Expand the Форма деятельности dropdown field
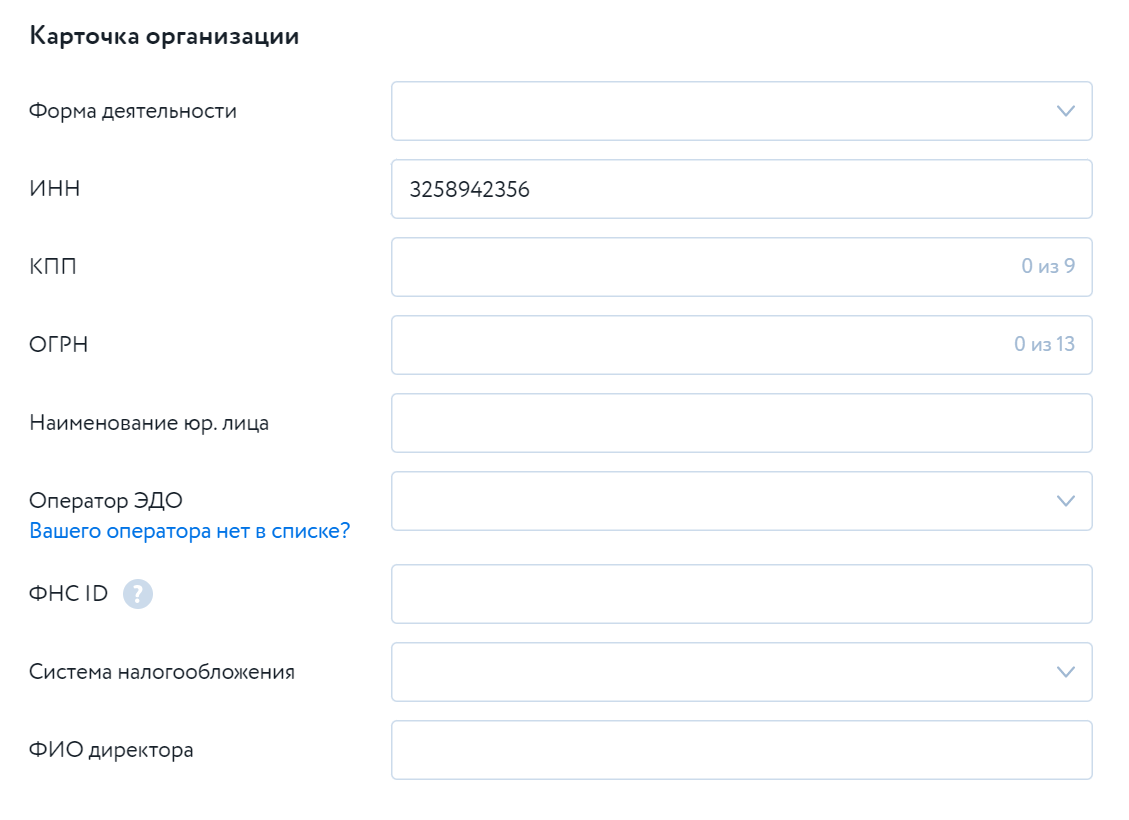This screenshot has width=1129, height=820. [x=720, y=111]
